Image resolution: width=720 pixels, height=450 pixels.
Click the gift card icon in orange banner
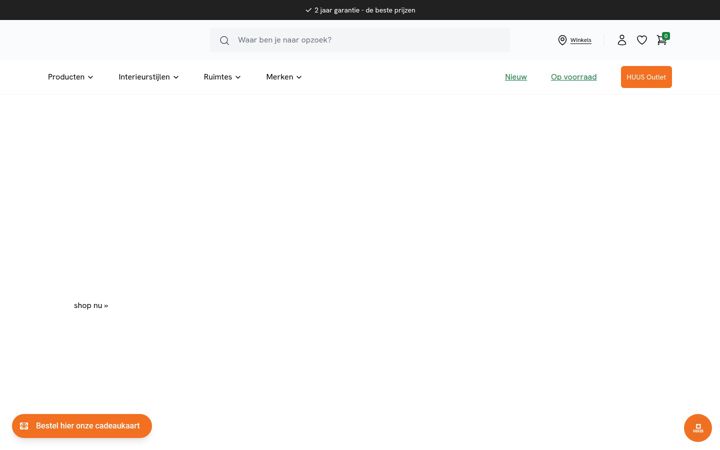point(24,426)
